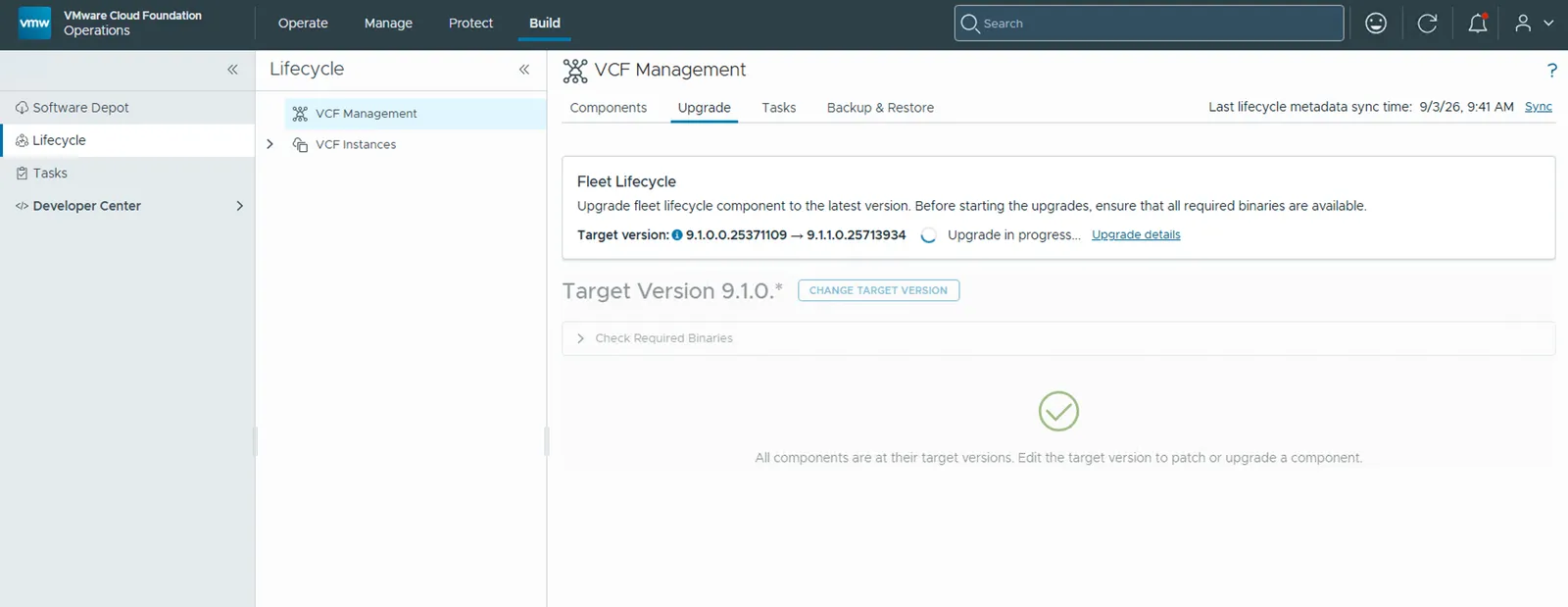Expand Check Required Binaries section
This screenshot has width=1568, height=607.
pos(580,338)
